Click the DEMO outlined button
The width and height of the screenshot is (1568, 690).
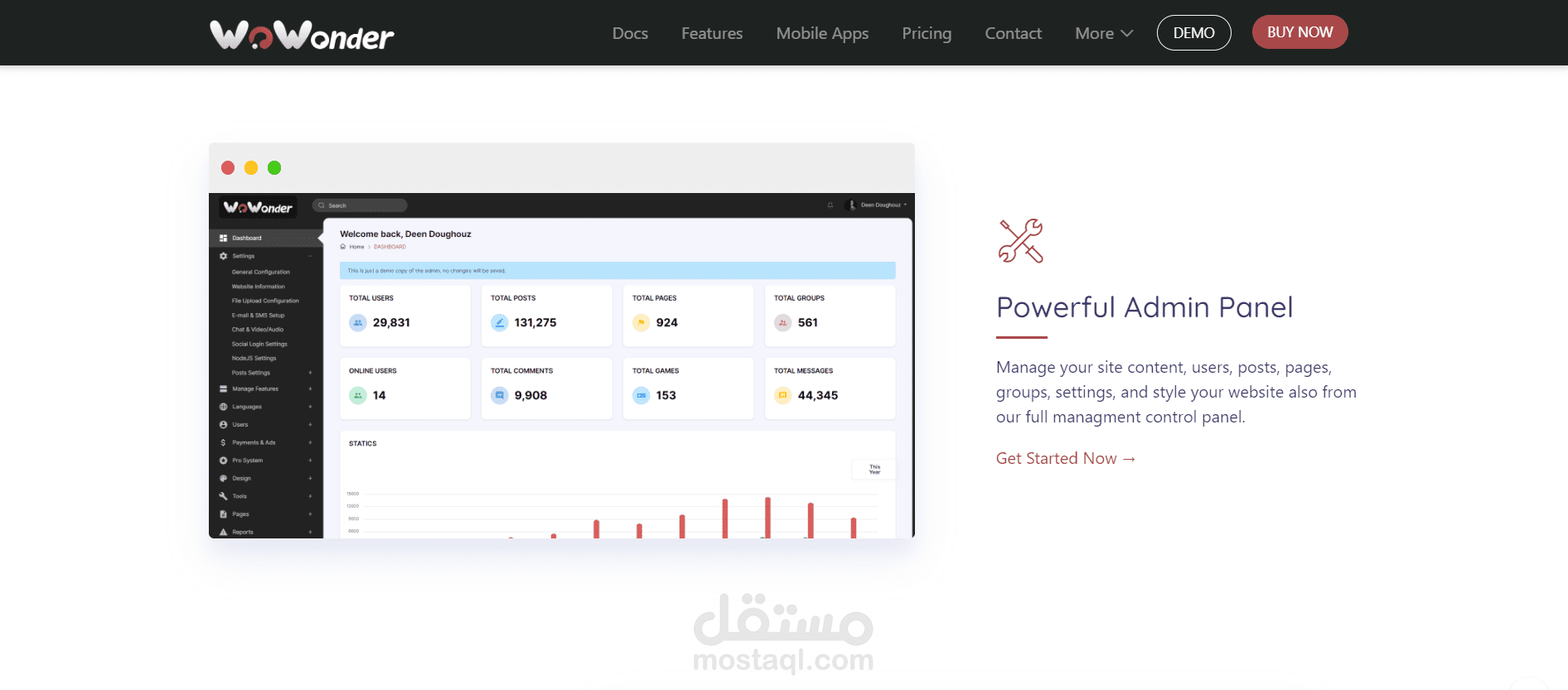point(1193,32)
